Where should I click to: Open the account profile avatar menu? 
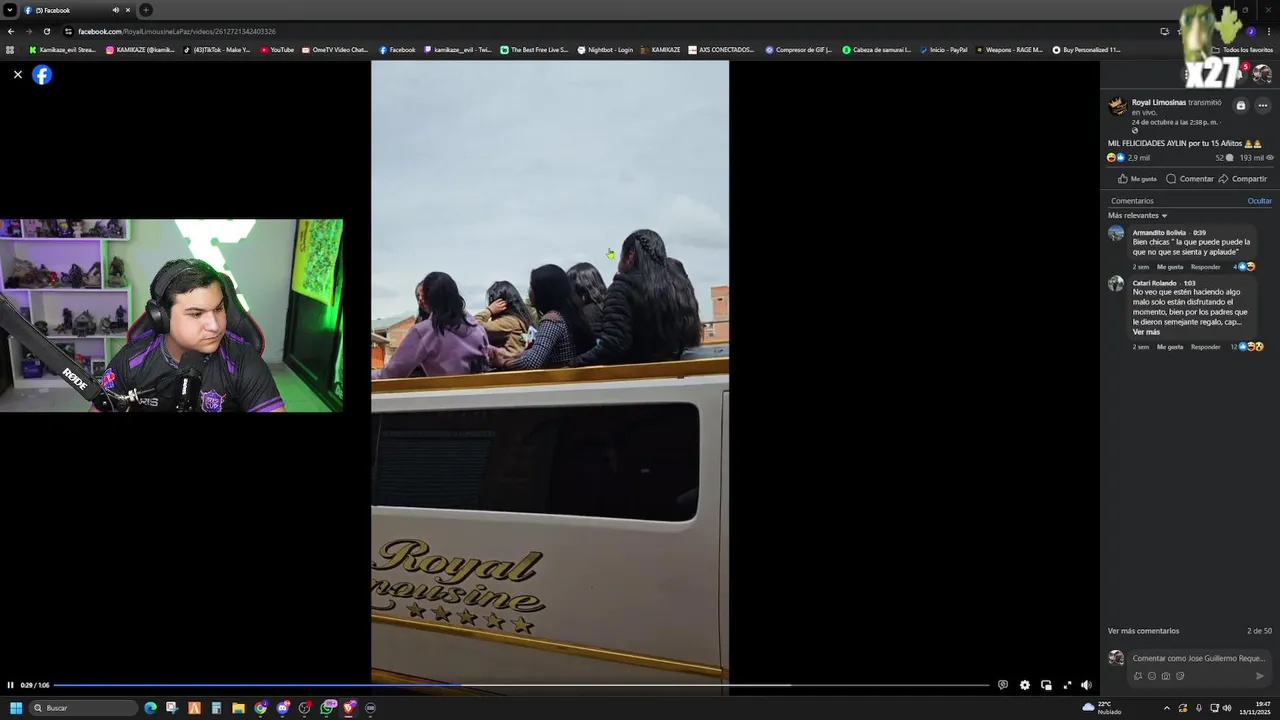[x=1262, y=73]
